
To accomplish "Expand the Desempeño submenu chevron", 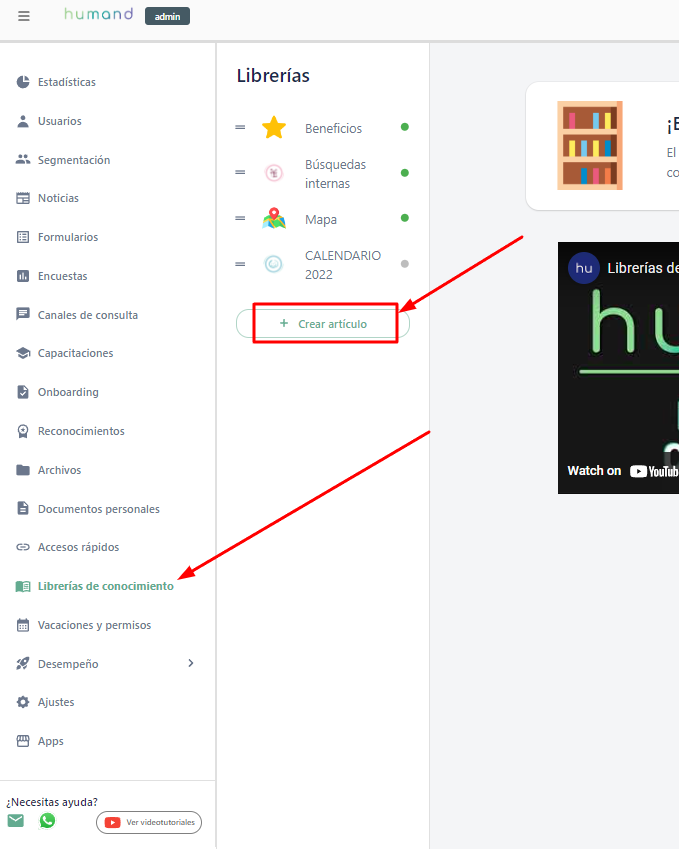I will click(191, 663).
